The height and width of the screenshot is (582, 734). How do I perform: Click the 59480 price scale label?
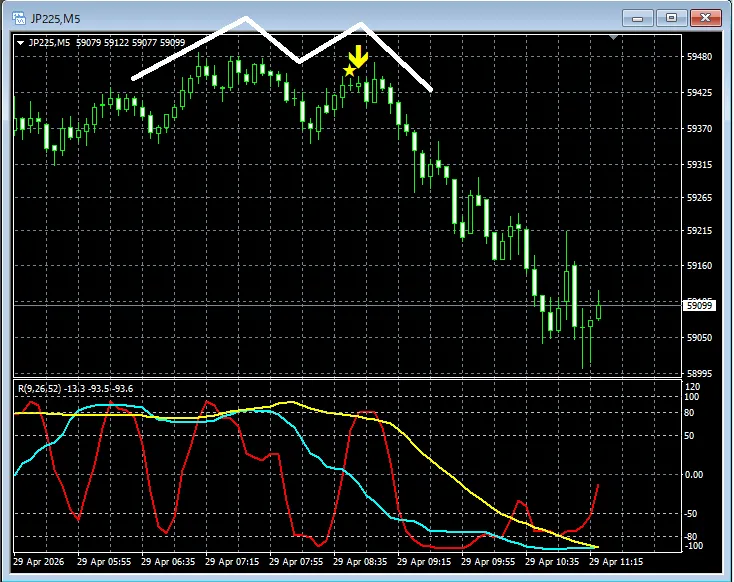(x=699, y=57)
